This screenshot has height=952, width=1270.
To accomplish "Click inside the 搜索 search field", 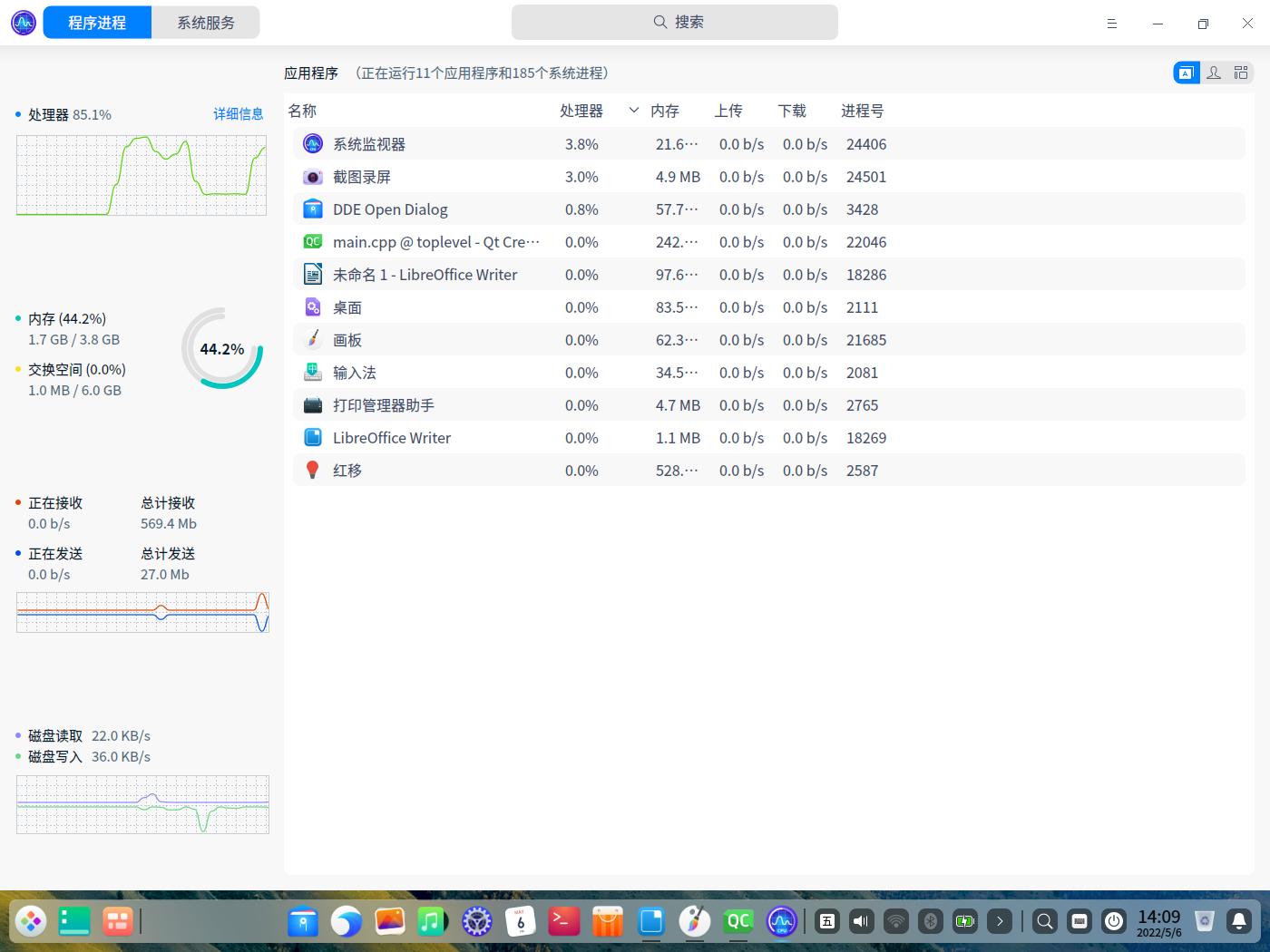I will click(x=675, y=22).
